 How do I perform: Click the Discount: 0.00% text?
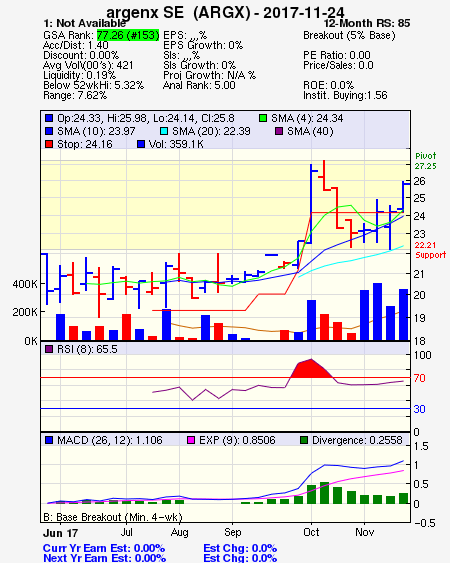[x=81, y=55]
